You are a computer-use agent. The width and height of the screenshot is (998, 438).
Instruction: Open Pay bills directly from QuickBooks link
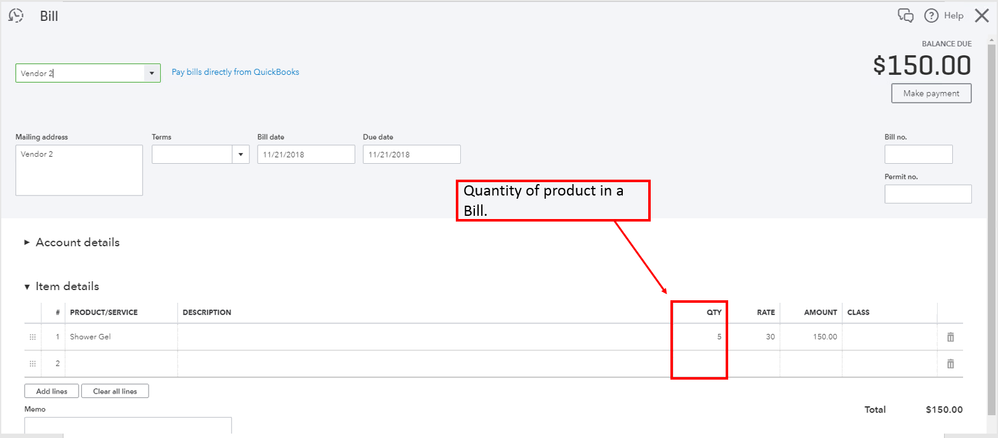point(235,72)
